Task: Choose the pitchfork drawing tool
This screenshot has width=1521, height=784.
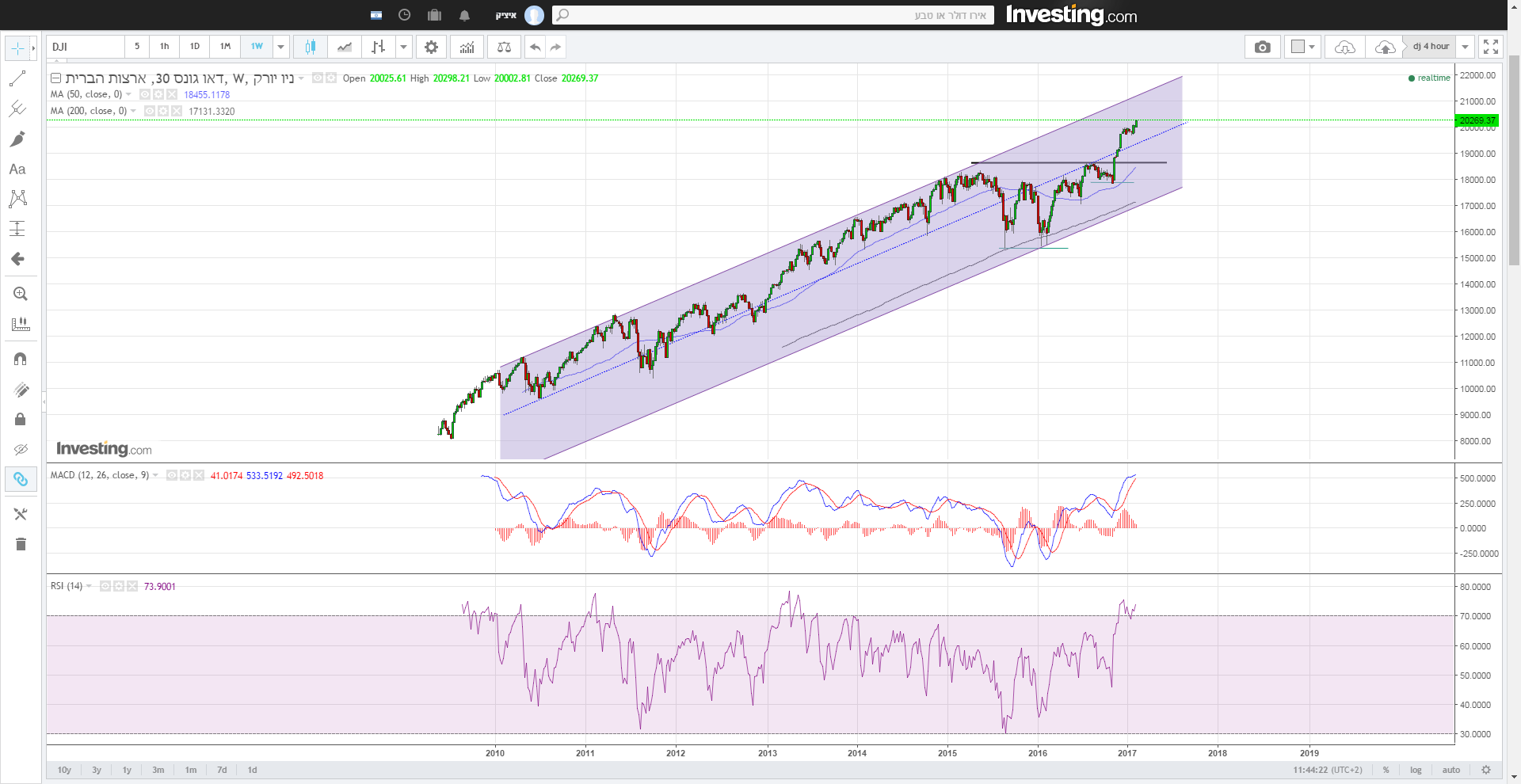Action: [x=17, y=108]
